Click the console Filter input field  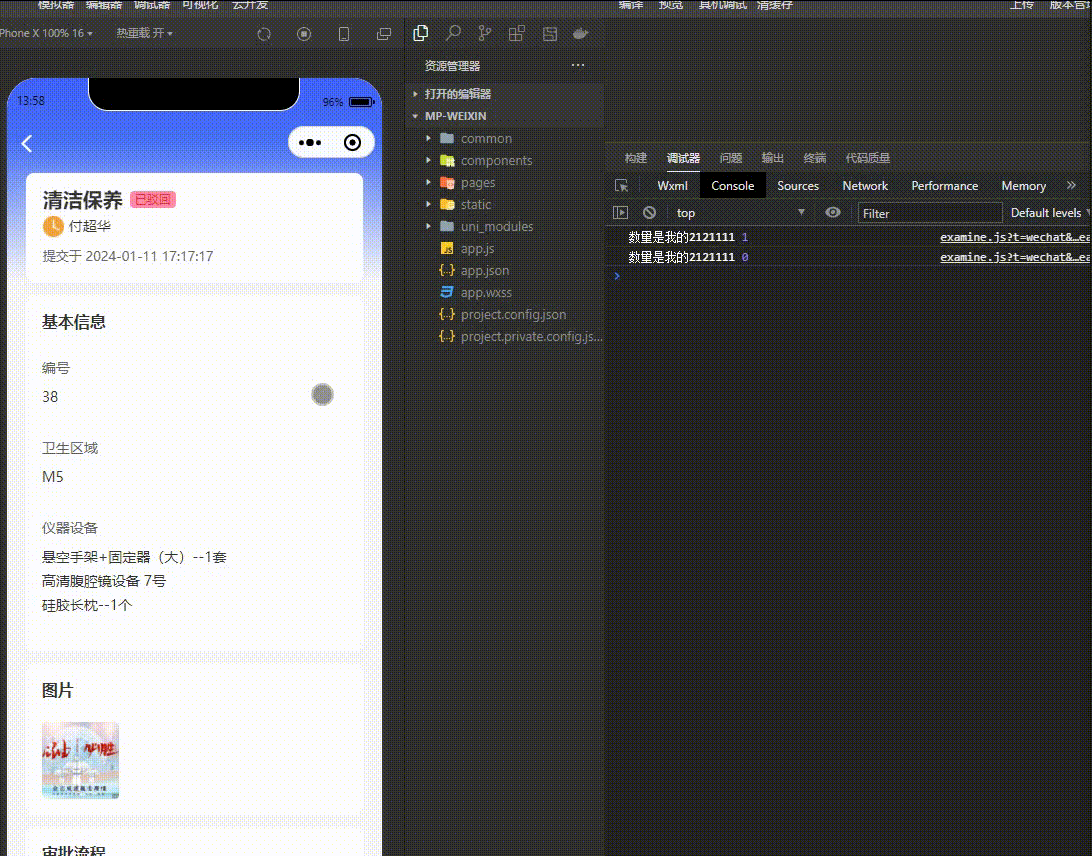click(930, 213)
